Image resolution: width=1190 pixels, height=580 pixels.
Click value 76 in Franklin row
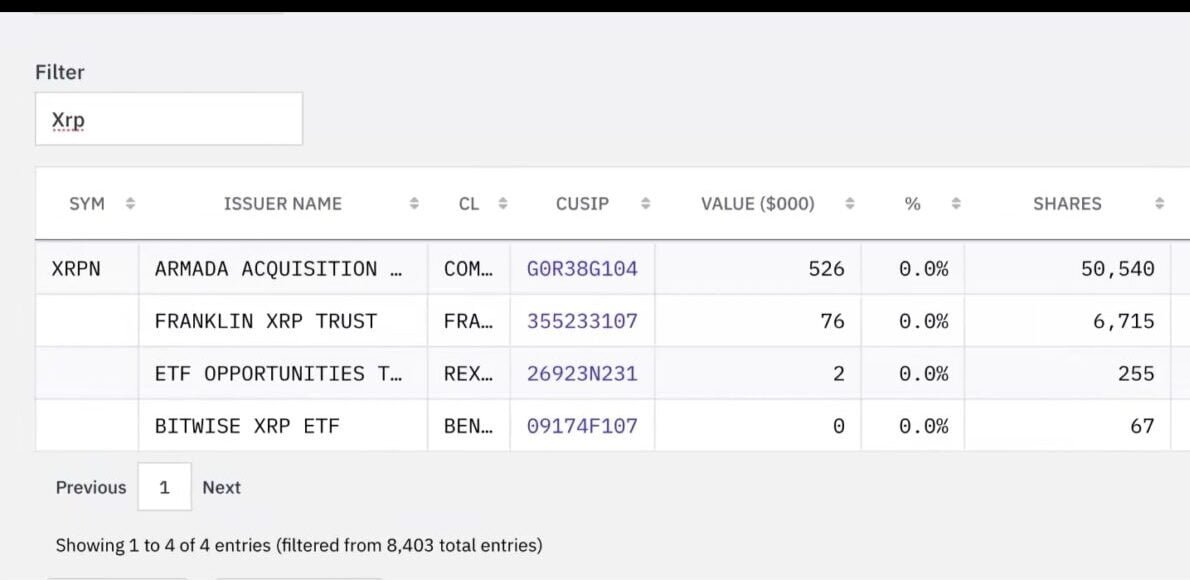[832, 321]
